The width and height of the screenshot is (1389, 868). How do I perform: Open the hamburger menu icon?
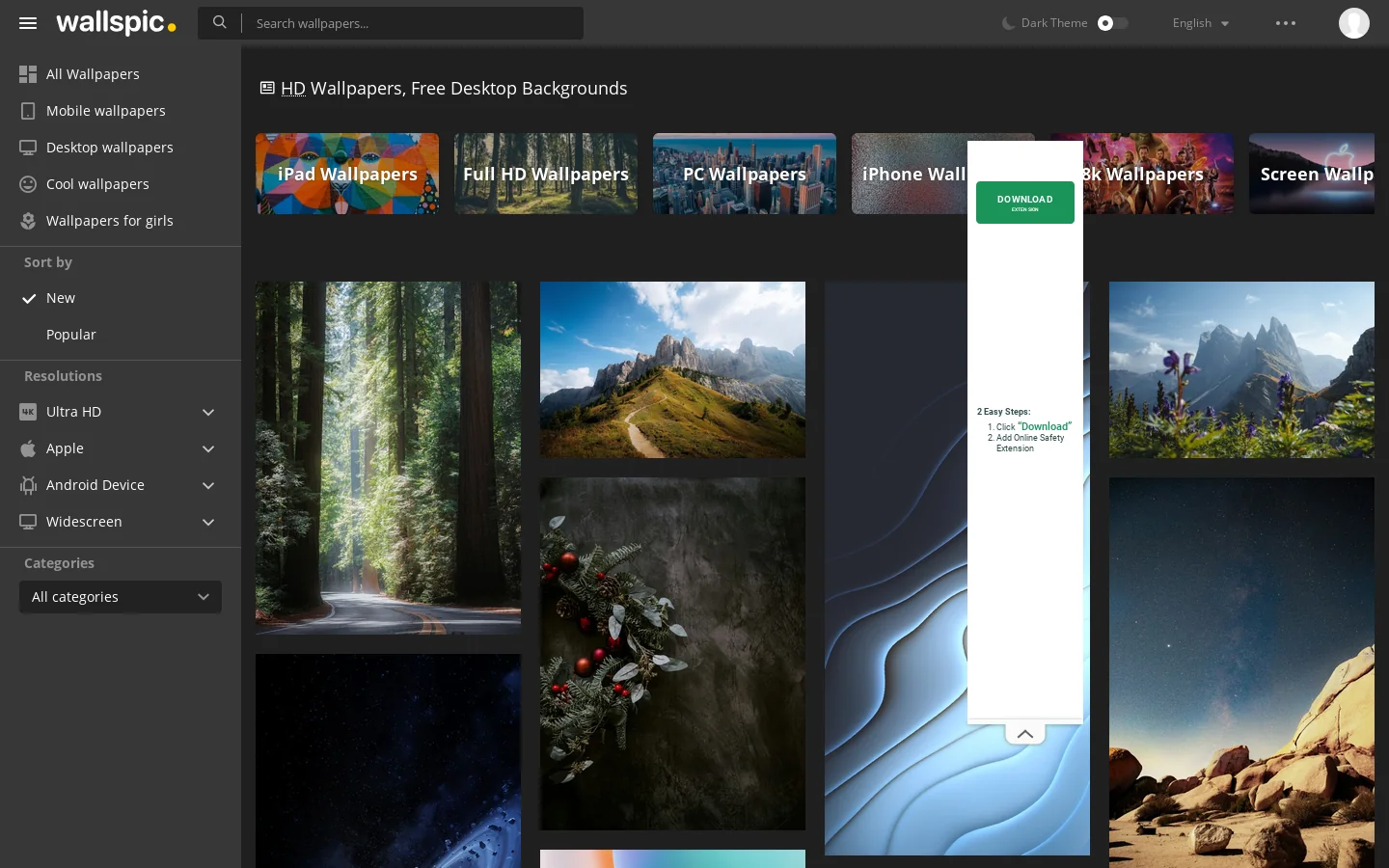click(28, 23)
